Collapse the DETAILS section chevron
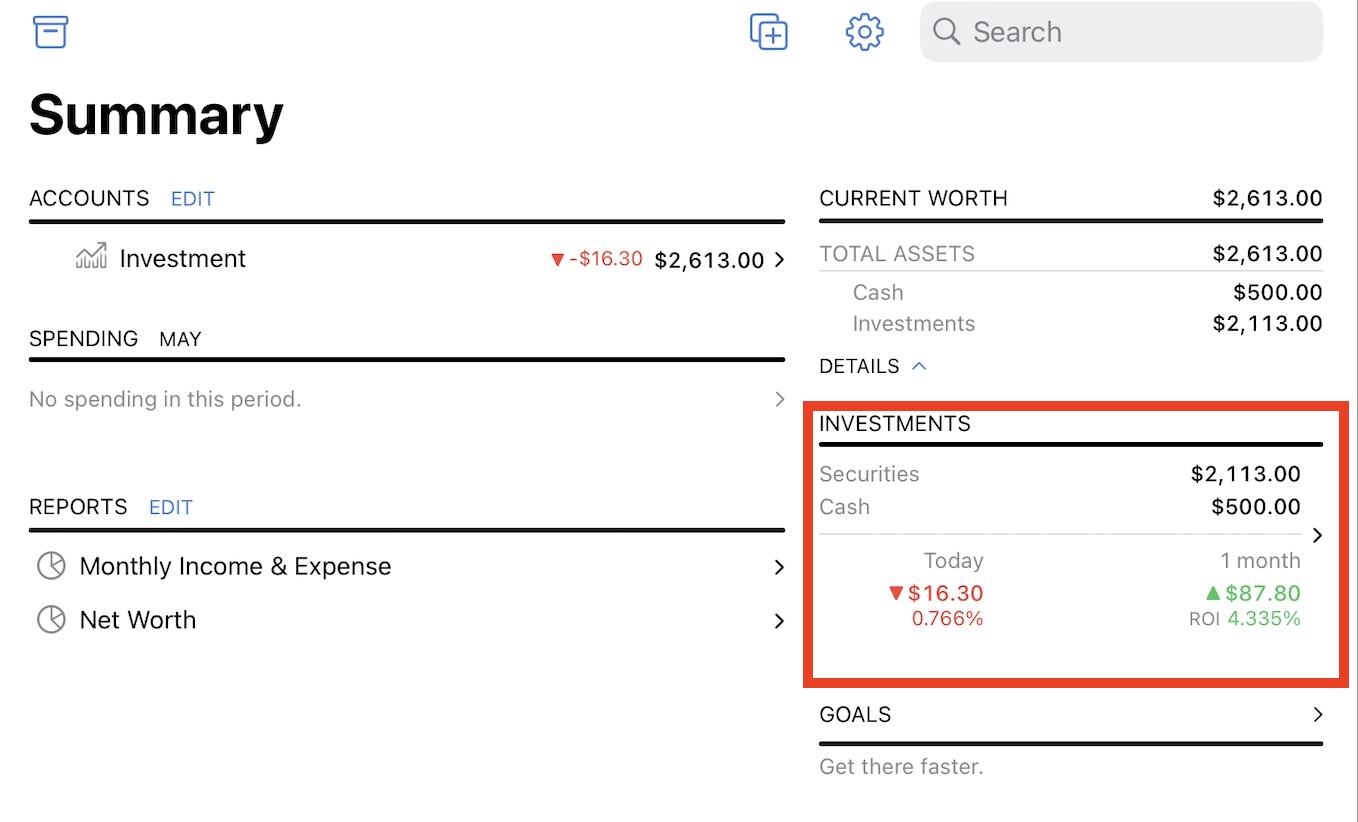This screenshot has height=822, width=1358. coord(919,366)
